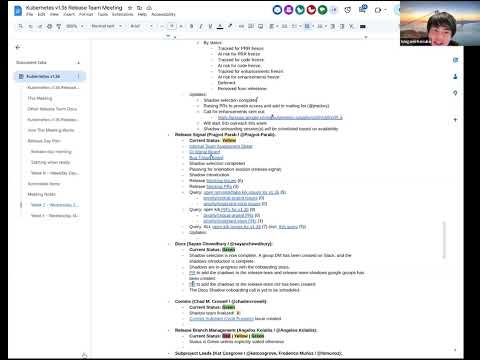
Task: Open the Format menu
Action: [86, 14]
